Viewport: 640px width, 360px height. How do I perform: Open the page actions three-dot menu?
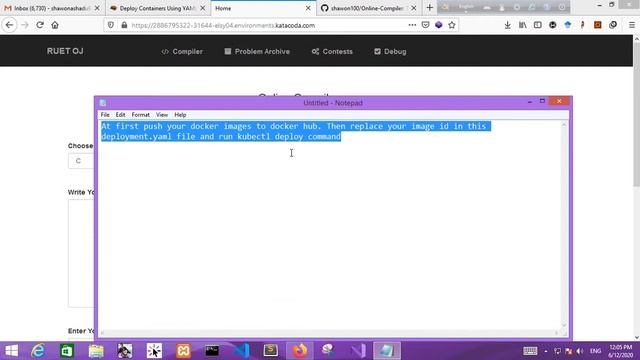[412, 25]
